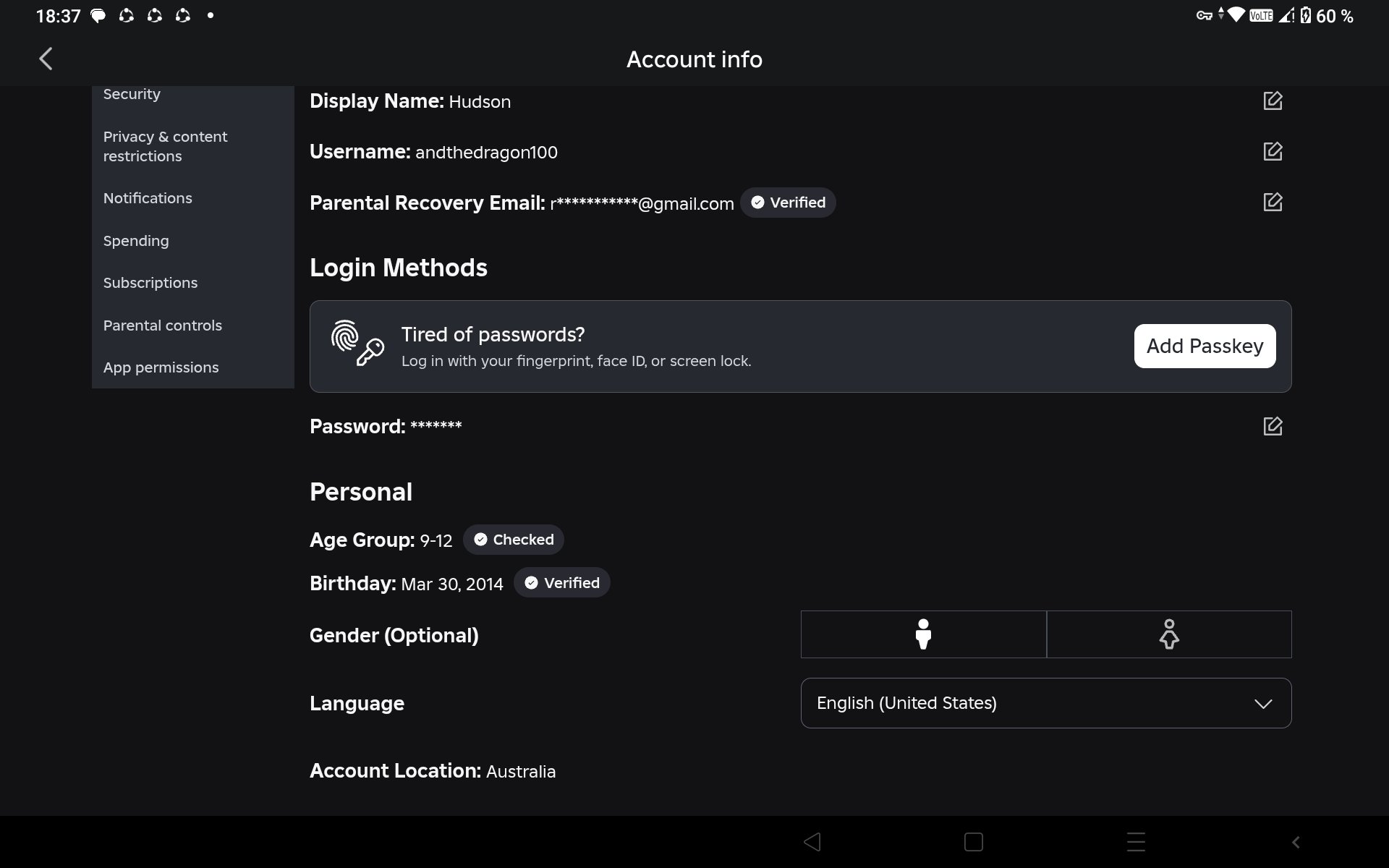Tap the chat notification icon in status bar
Viewport: 1389px width, 868px height.
pyautogui.click(x=98, y=15)
